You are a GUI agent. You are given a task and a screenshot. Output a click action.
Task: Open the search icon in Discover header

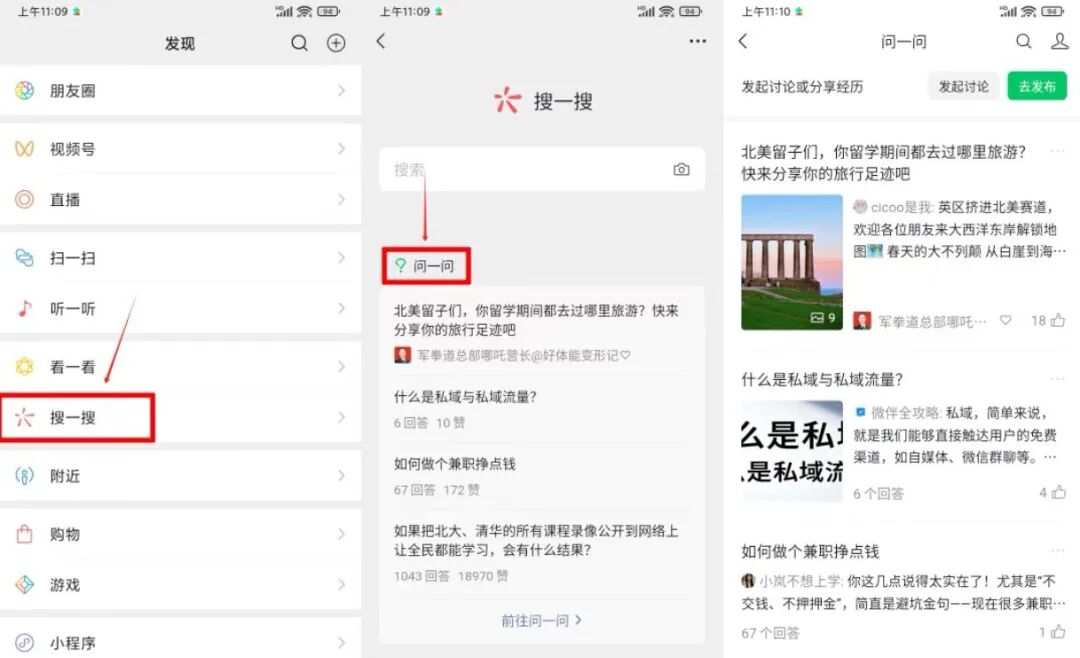tap(299, 43)
